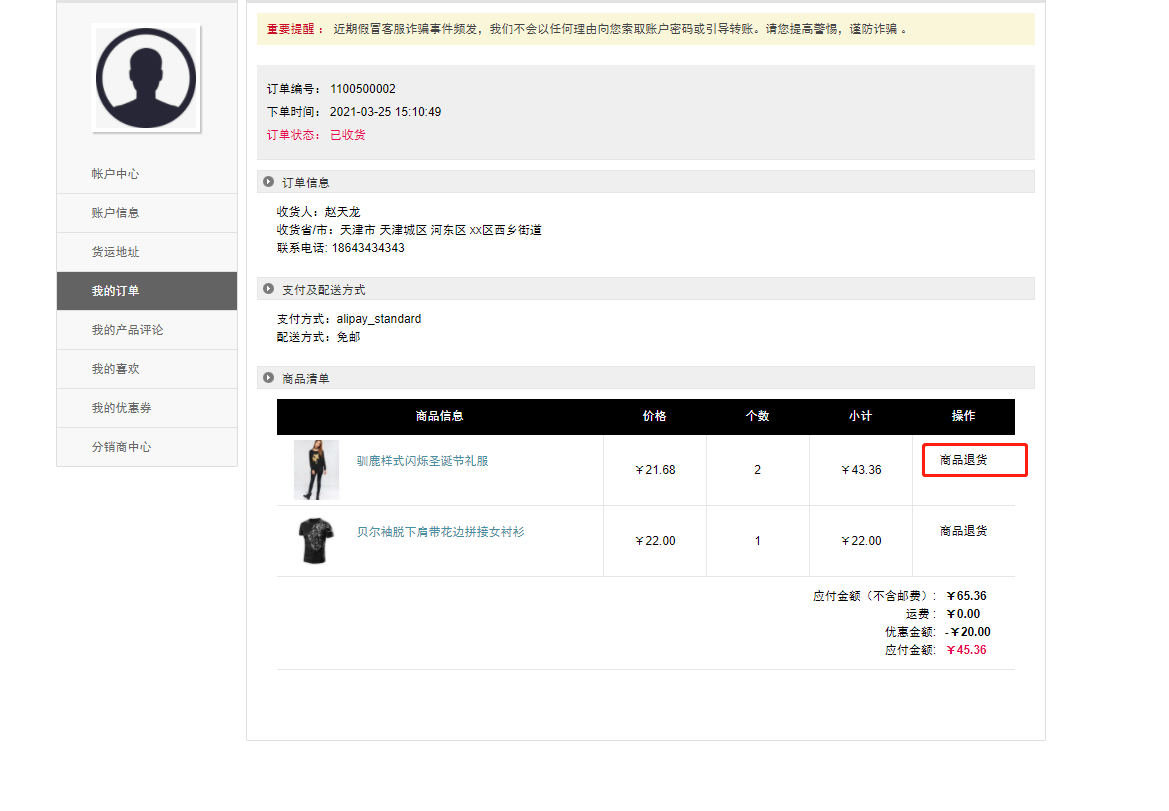Open 货运地址 from the sidebar menu
Image resolution: width=1169 pixels, height=811 pixels.
click(116, 252)
